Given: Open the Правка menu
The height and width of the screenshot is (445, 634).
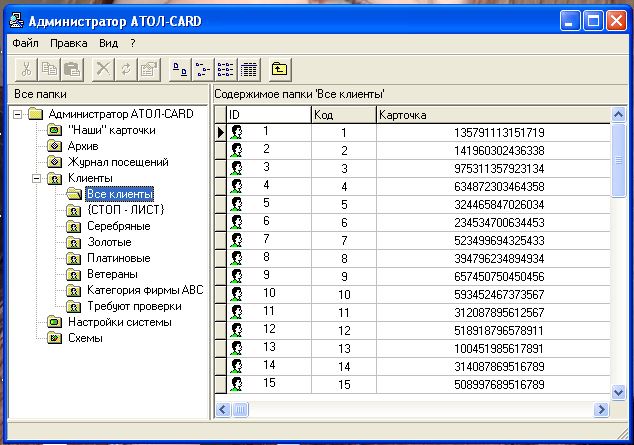Looking at the screenshot, I should point(69,43).
